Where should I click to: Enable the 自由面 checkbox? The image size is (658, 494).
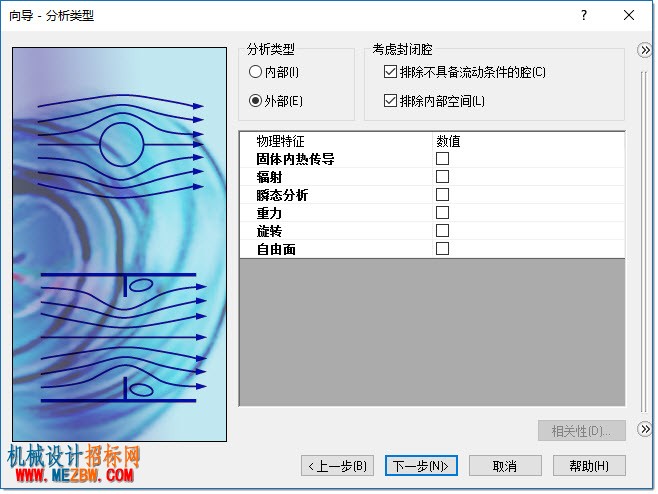click(x=442, y=249)
